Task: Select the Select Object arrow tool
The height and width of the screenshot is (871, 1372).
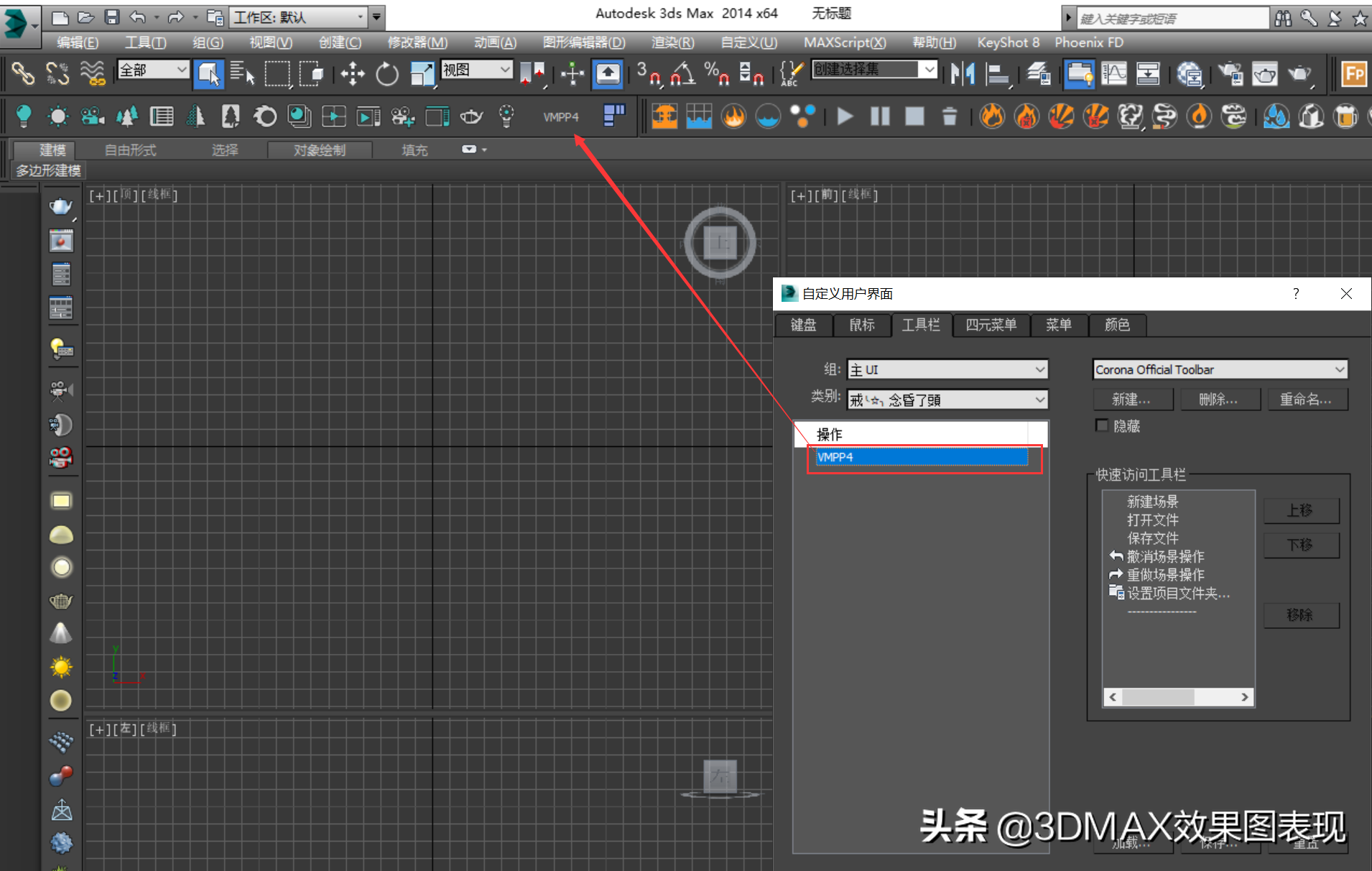Action: point(208,74)
